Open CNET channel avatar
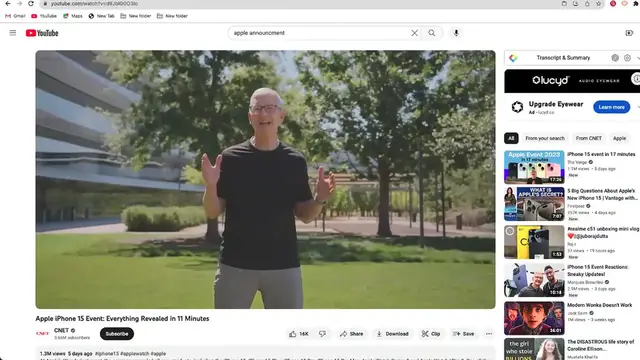 [42, 333]
